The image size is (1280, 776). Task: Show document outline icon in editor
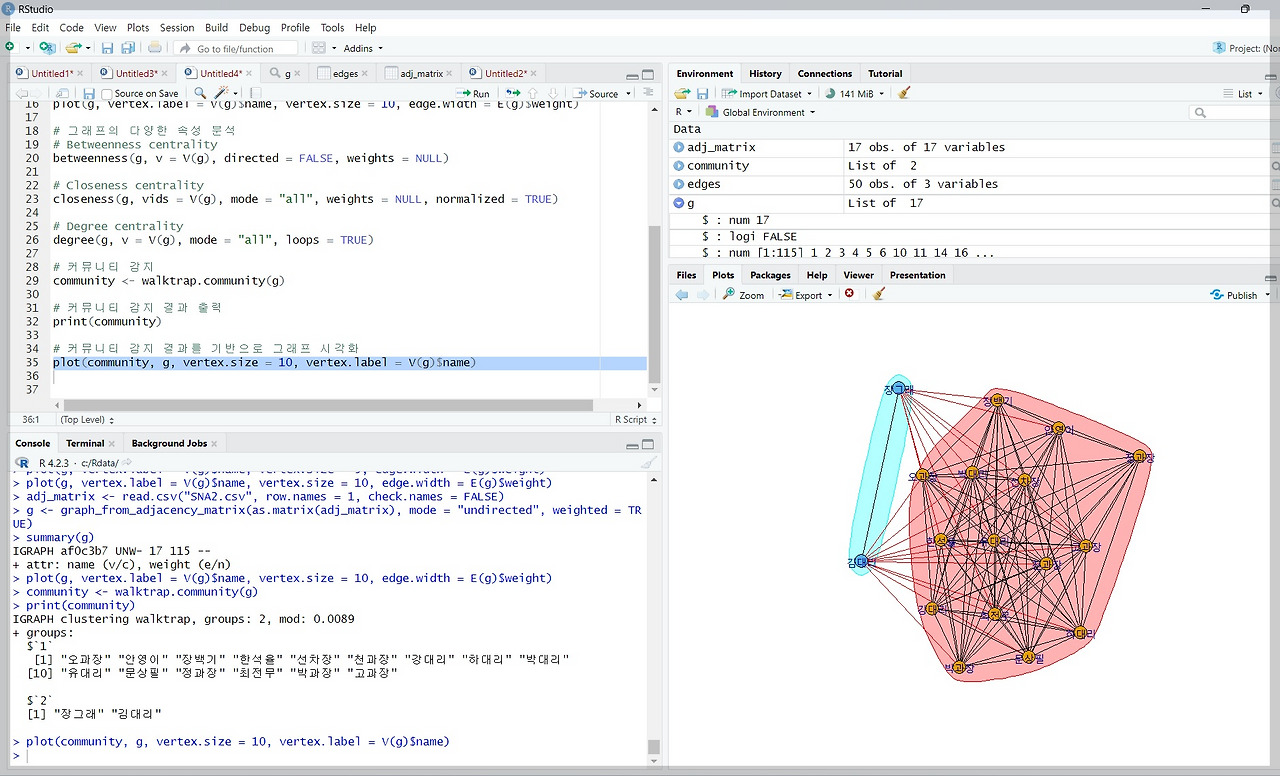(x=648, y=94)
